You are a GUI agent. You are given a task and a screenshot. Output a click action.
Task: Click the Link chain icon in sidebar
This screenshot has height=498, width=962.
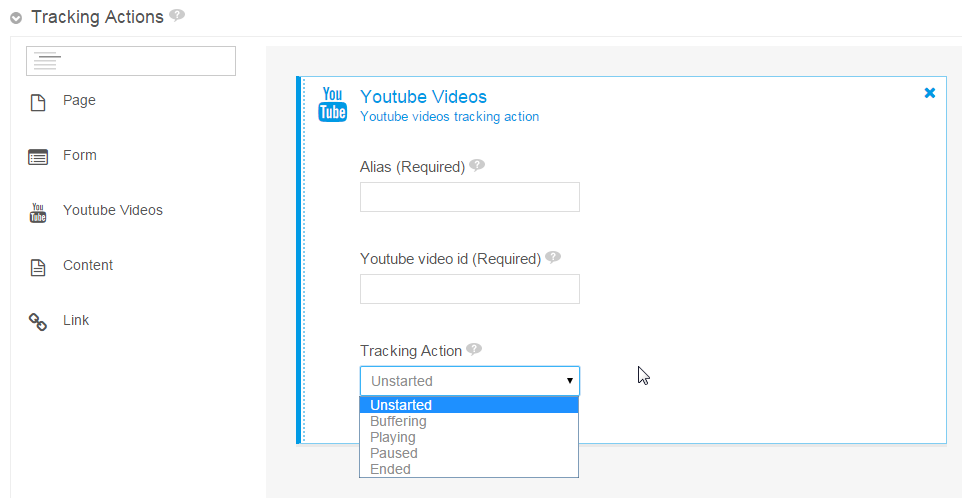point(38,322)
